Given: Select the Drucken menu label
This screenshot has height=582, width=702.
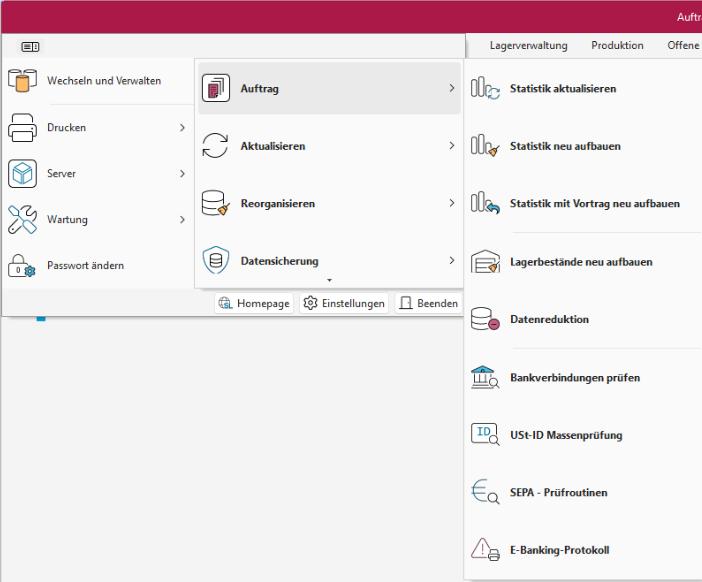Looking at the screenshot, I should tap(66, 128).
